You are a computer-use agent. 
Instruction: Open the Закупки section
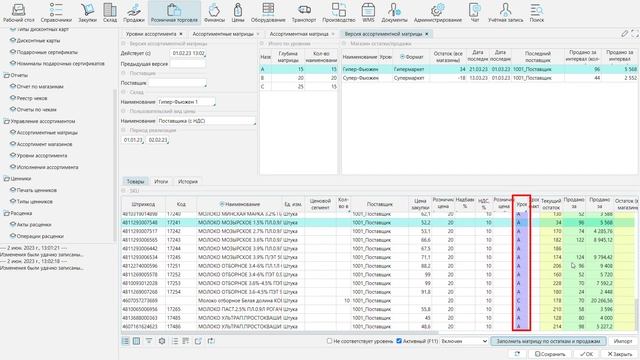[87, 13]
